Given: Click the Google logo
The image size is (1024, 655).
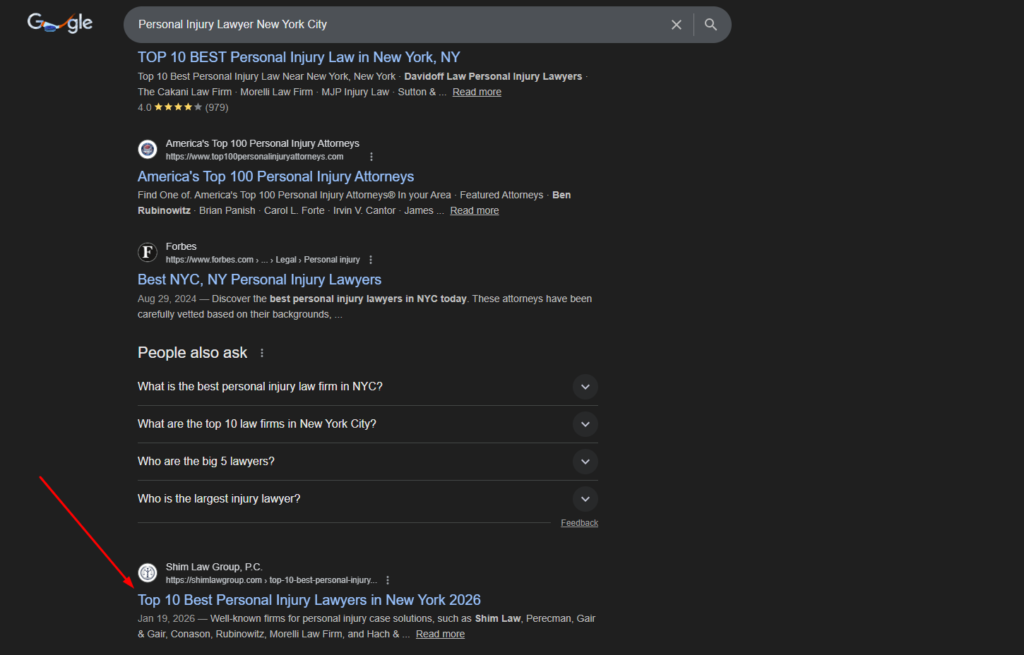Looking at the screenshot, I should coord(59,22).
